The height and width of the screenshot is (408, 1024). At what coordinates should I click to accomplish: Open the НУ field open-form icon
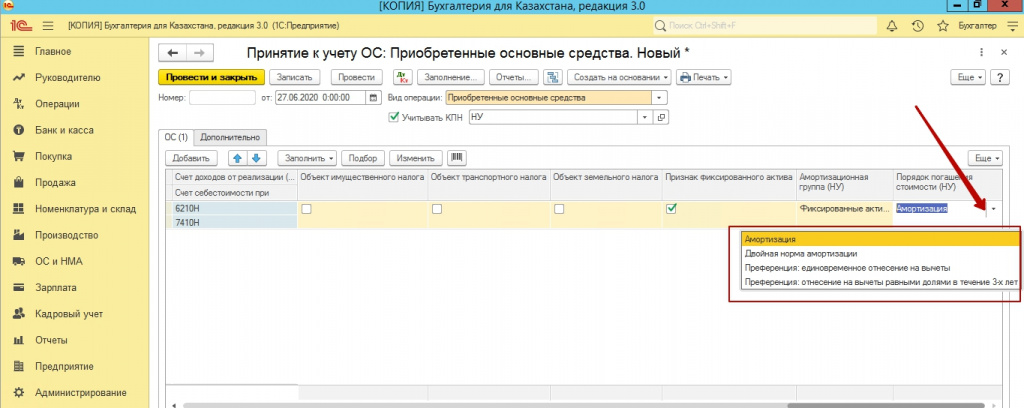pos(661,118)
